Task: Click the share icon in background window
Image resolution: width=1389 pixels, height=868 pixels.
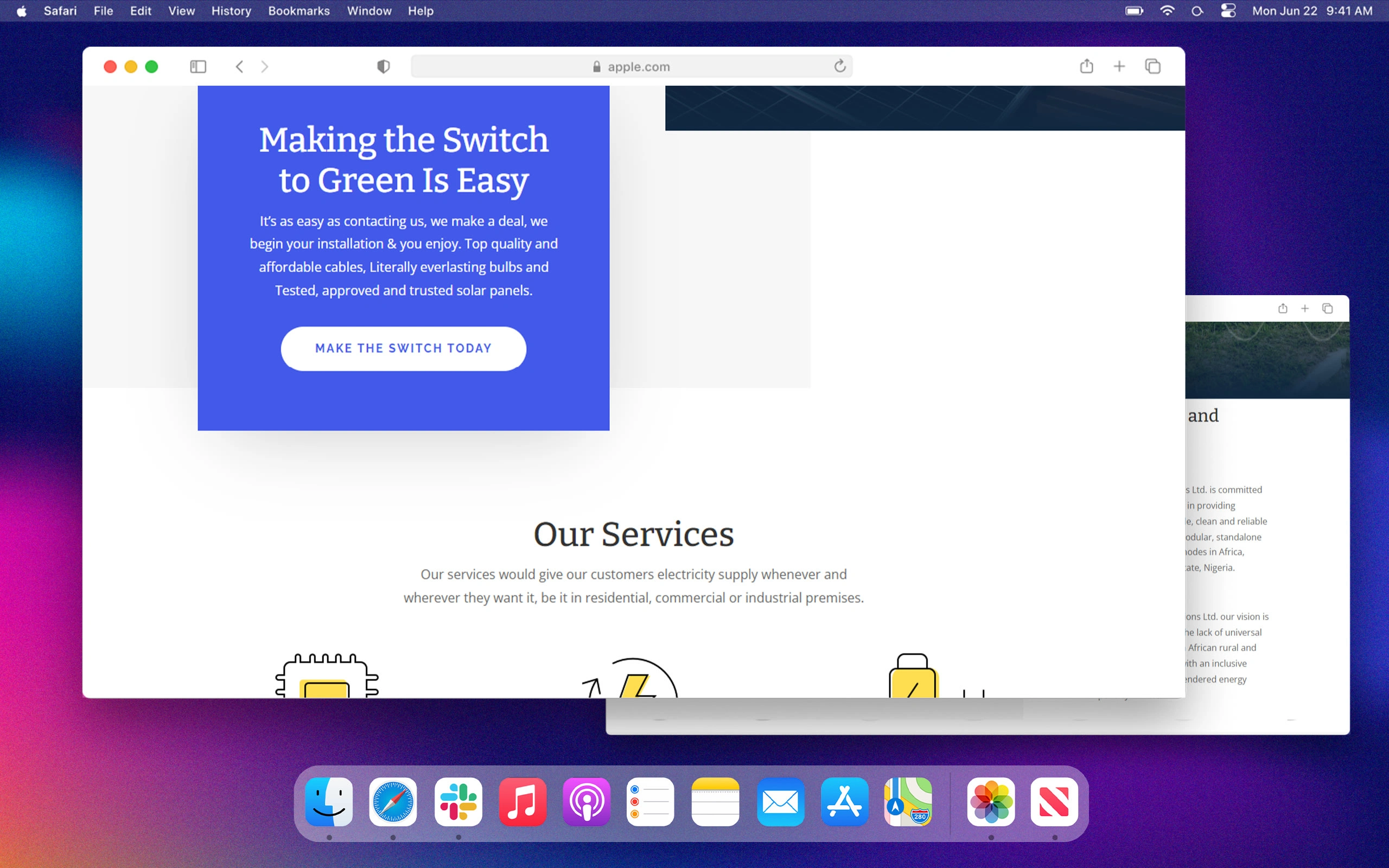Action: 1283,309
